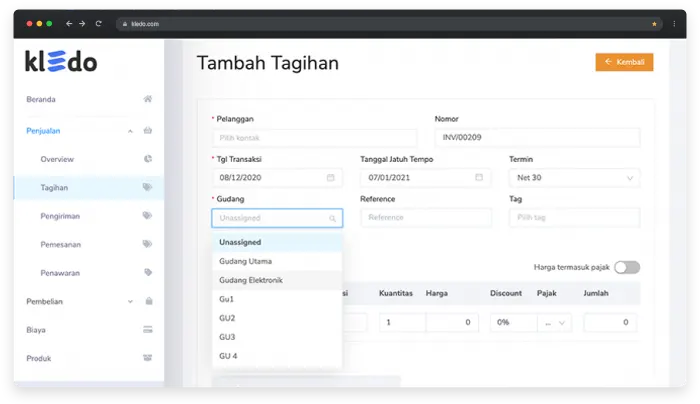This screenshot has width=700, height=404.
Task: Open Penawaran in sidebar
Action: pyautogui.click(x=60, y=273)
